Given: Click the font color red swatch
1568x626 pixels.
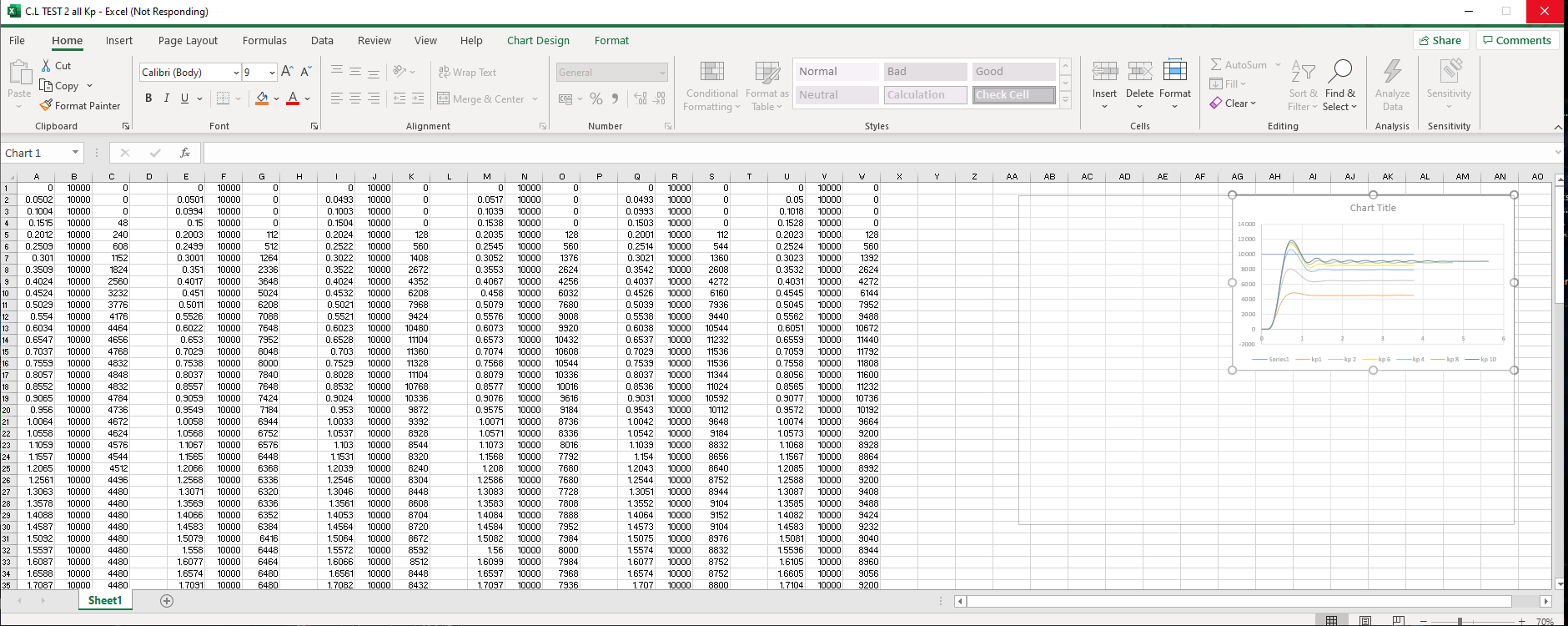Looking at the screenshot, I should pyautogui.click(x=293, y=99).
